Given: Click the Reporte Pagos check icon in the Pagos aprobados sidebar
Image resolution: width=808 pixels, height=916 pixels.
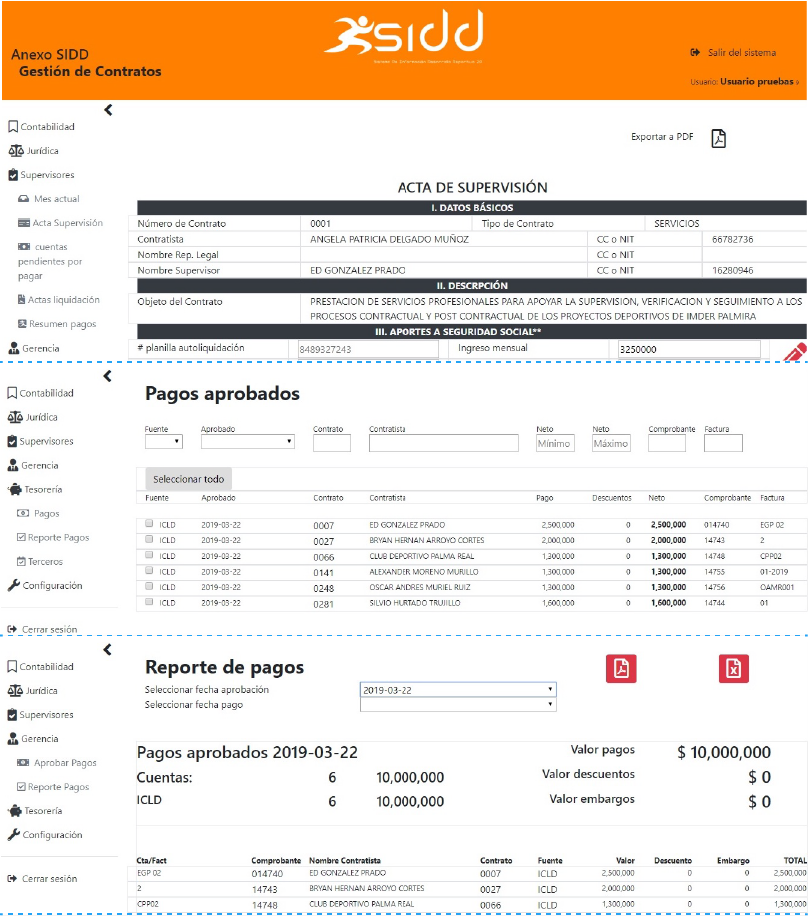Looking at the screenshot, I should 21,537.
